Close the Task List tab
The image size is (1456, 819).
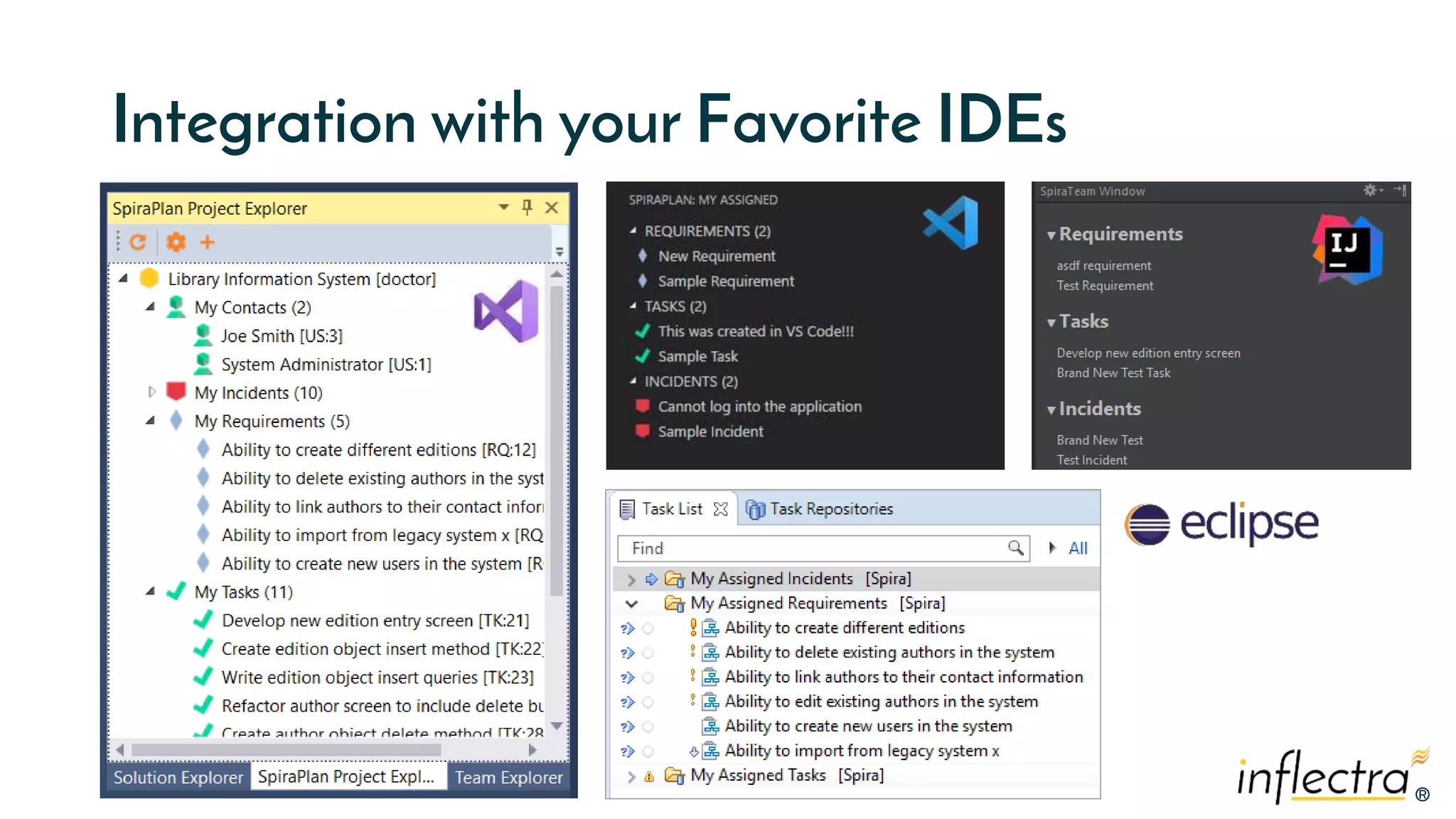tap(720, 509)
